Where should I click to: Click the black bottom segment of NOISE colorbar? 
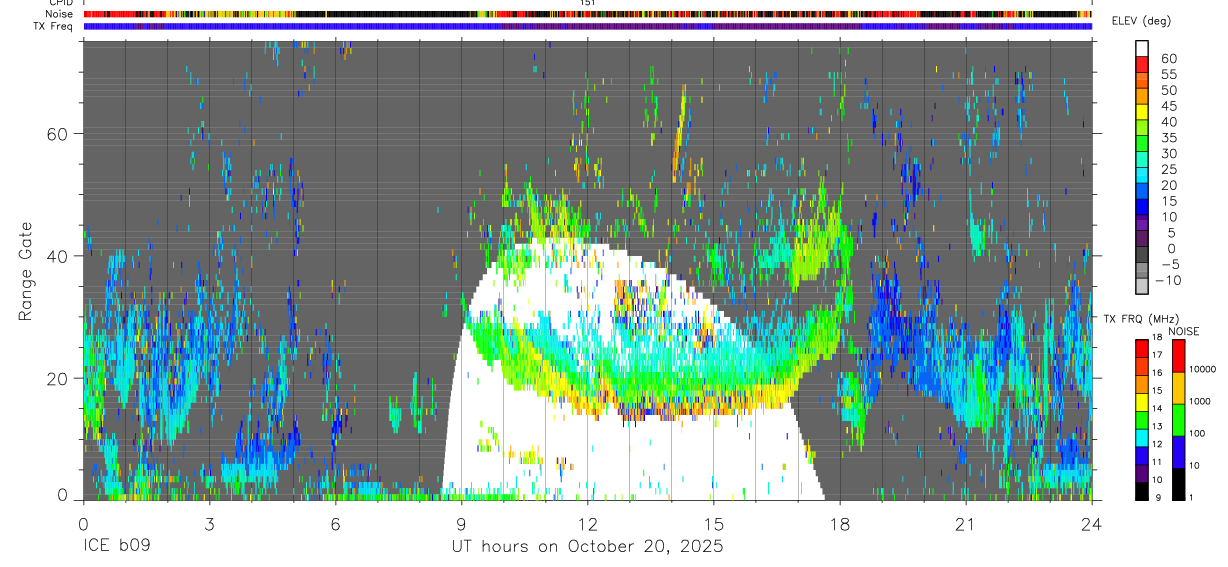(x=1178, y=483)
